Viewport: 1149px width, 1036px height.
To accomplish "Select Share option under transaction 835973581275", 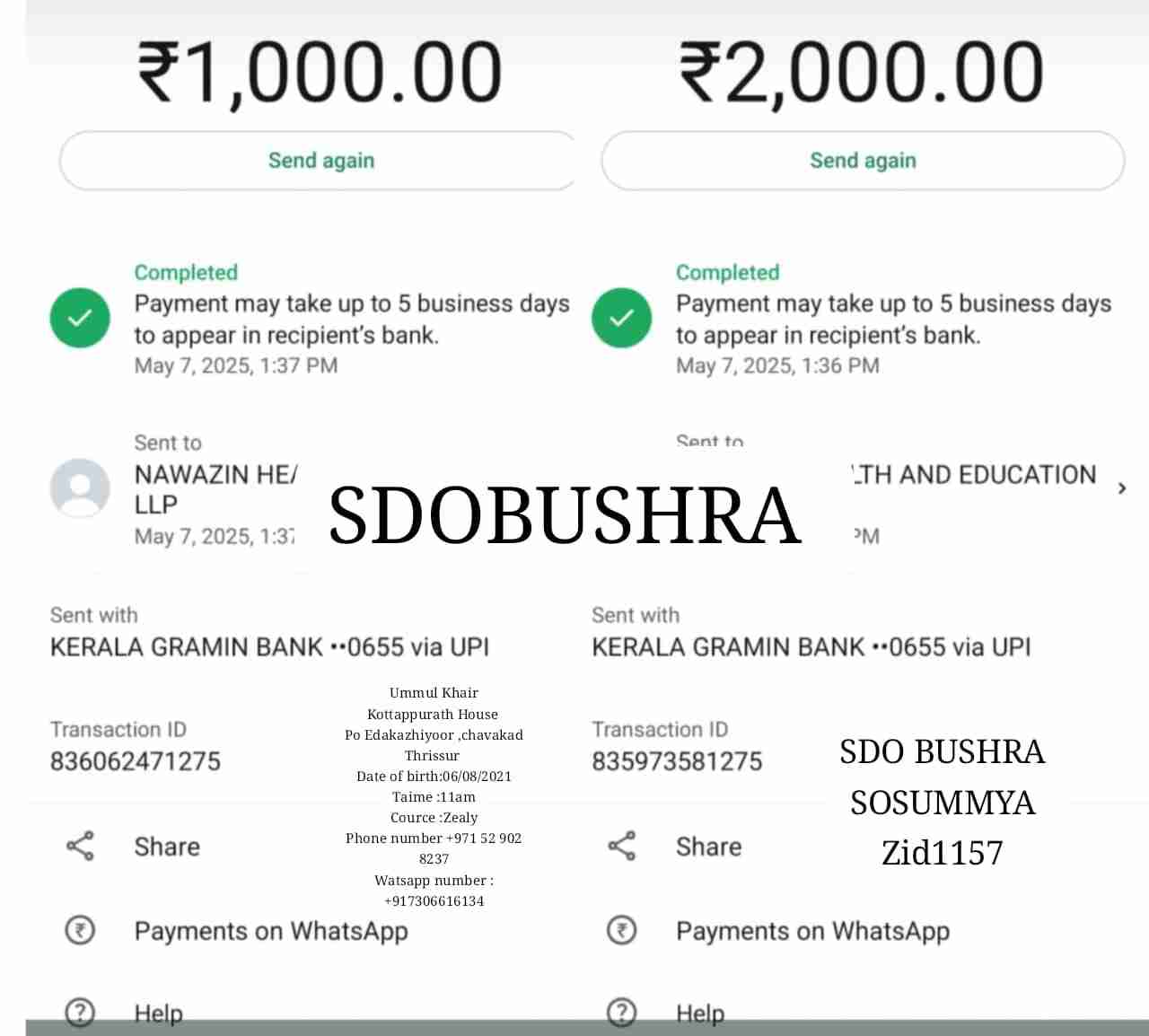I will click(x=709, y=847).
